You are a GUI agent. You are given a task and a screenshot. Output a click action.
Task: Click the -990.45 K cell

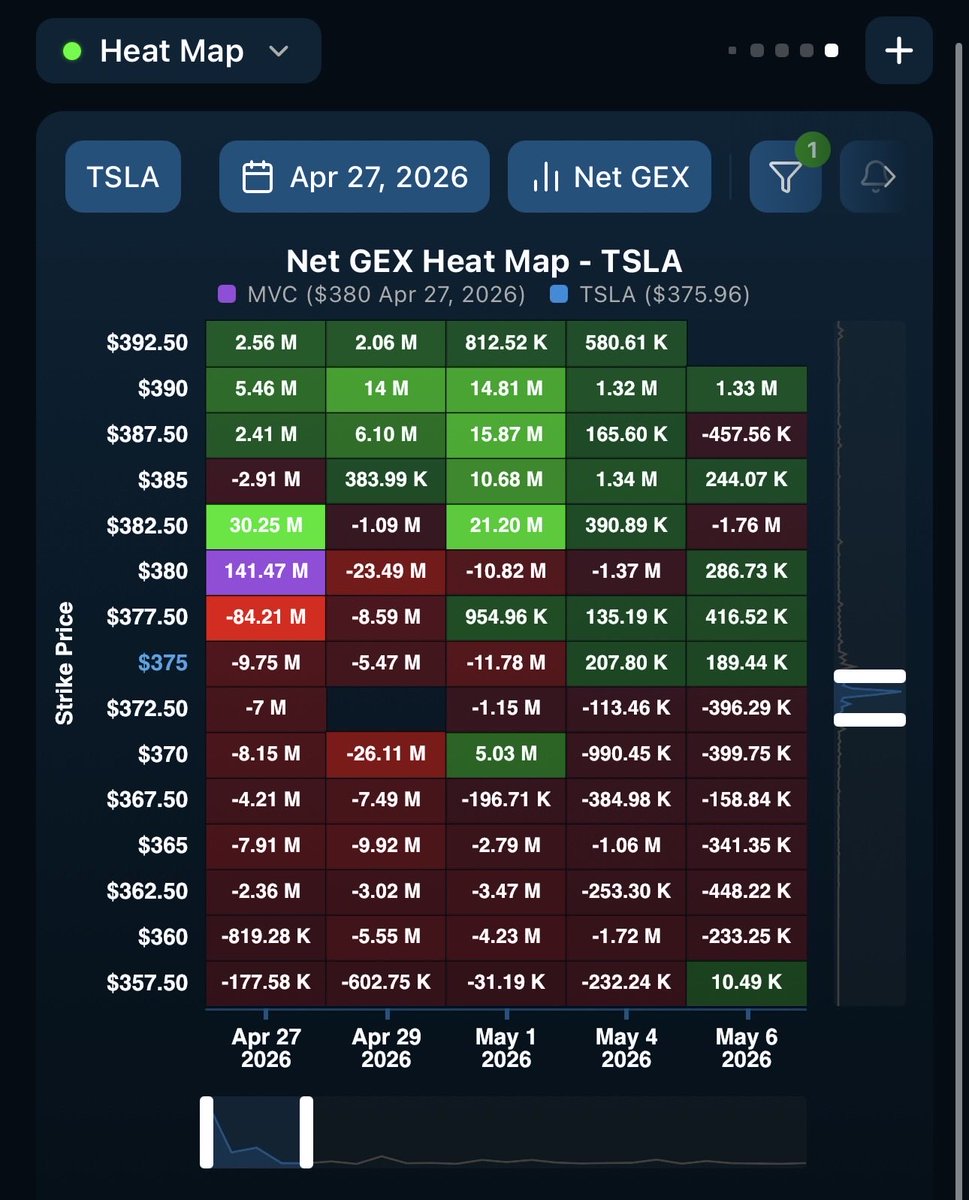(x=626, y=755)
